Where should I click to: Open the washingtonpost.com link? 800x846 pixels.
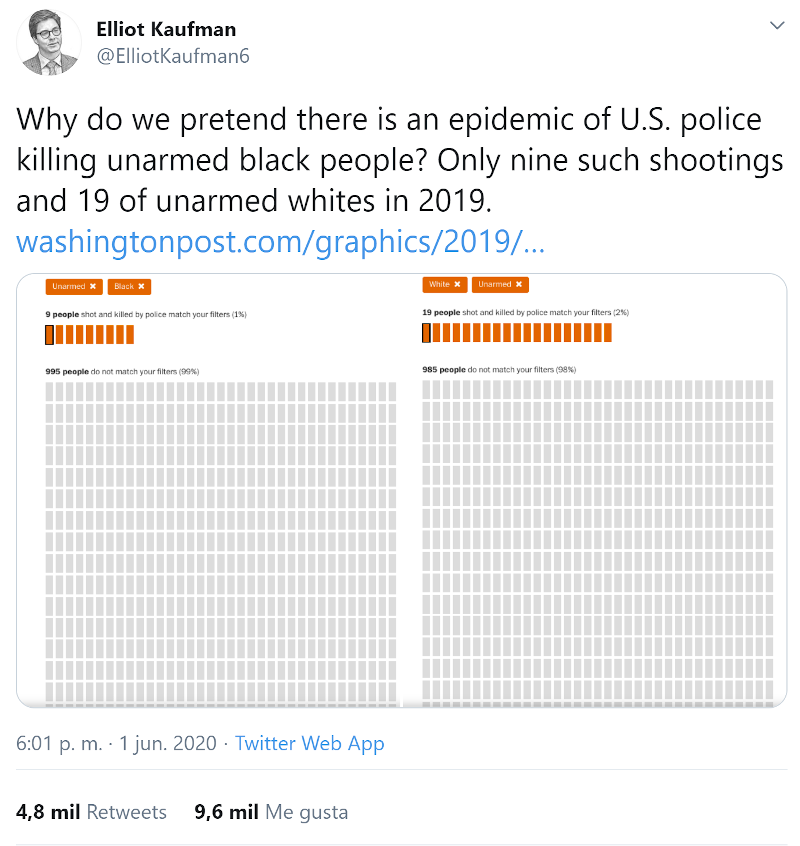click(x=281, y=243)
